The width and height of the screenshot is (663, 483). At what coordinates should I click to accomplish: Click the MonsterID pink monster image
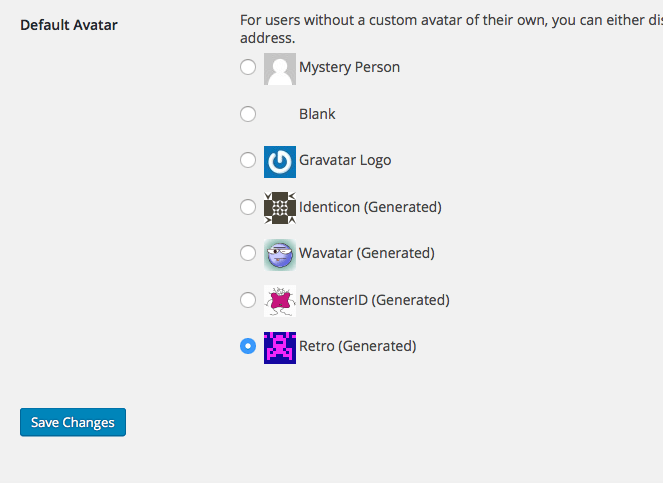tap(280, 301)
